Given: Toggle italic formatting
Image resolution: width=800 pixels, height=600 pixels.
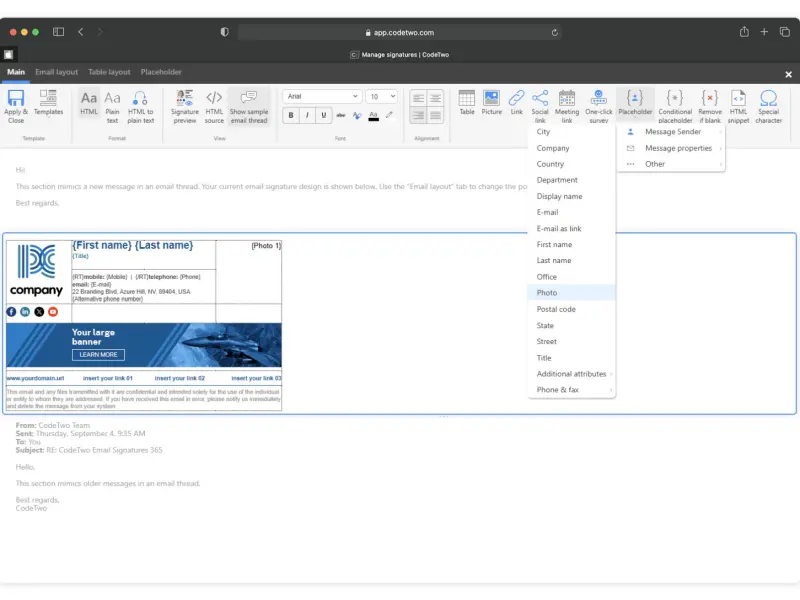Looking at the screenshot, I should 308,116.
